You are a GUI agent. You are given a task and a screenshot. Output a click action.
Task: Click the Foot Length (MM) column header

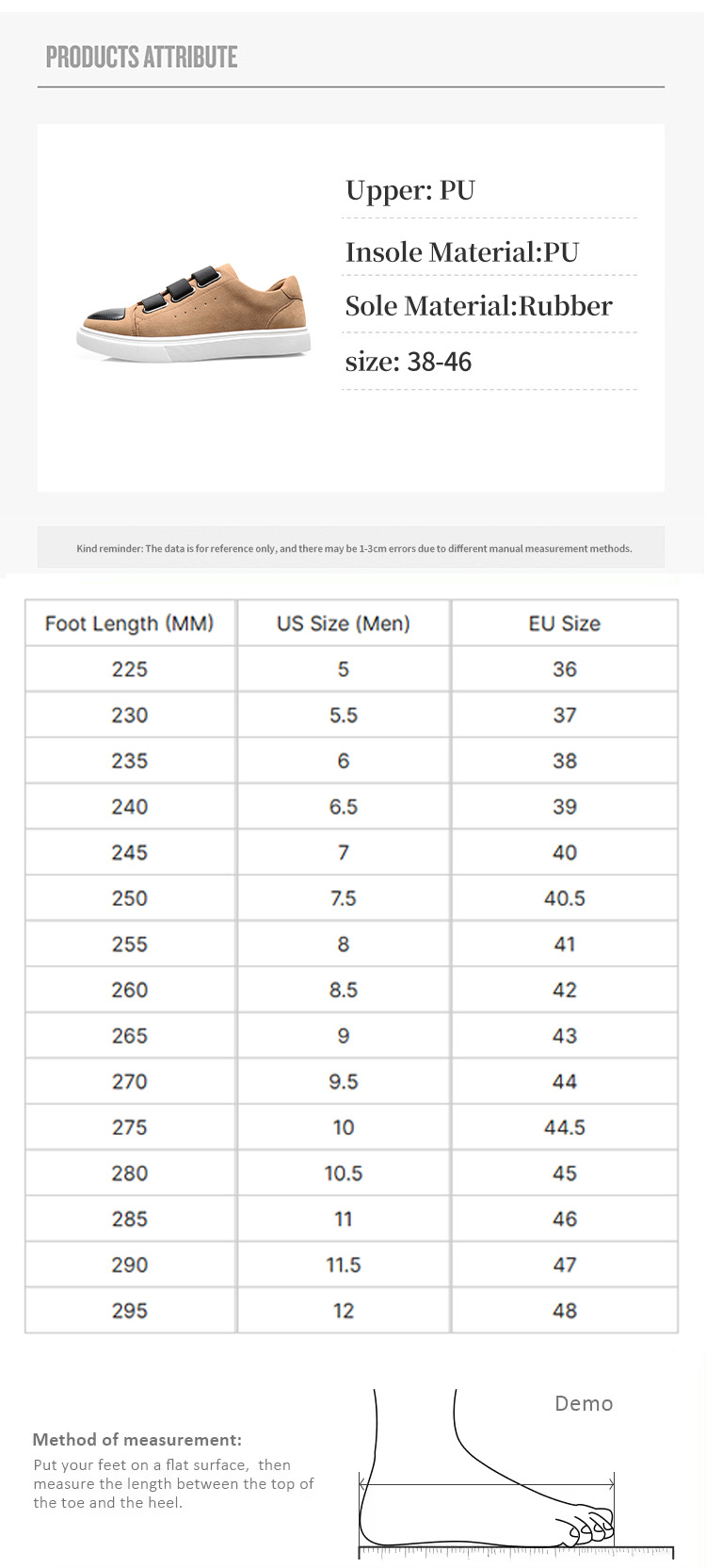tap(130, 623)
